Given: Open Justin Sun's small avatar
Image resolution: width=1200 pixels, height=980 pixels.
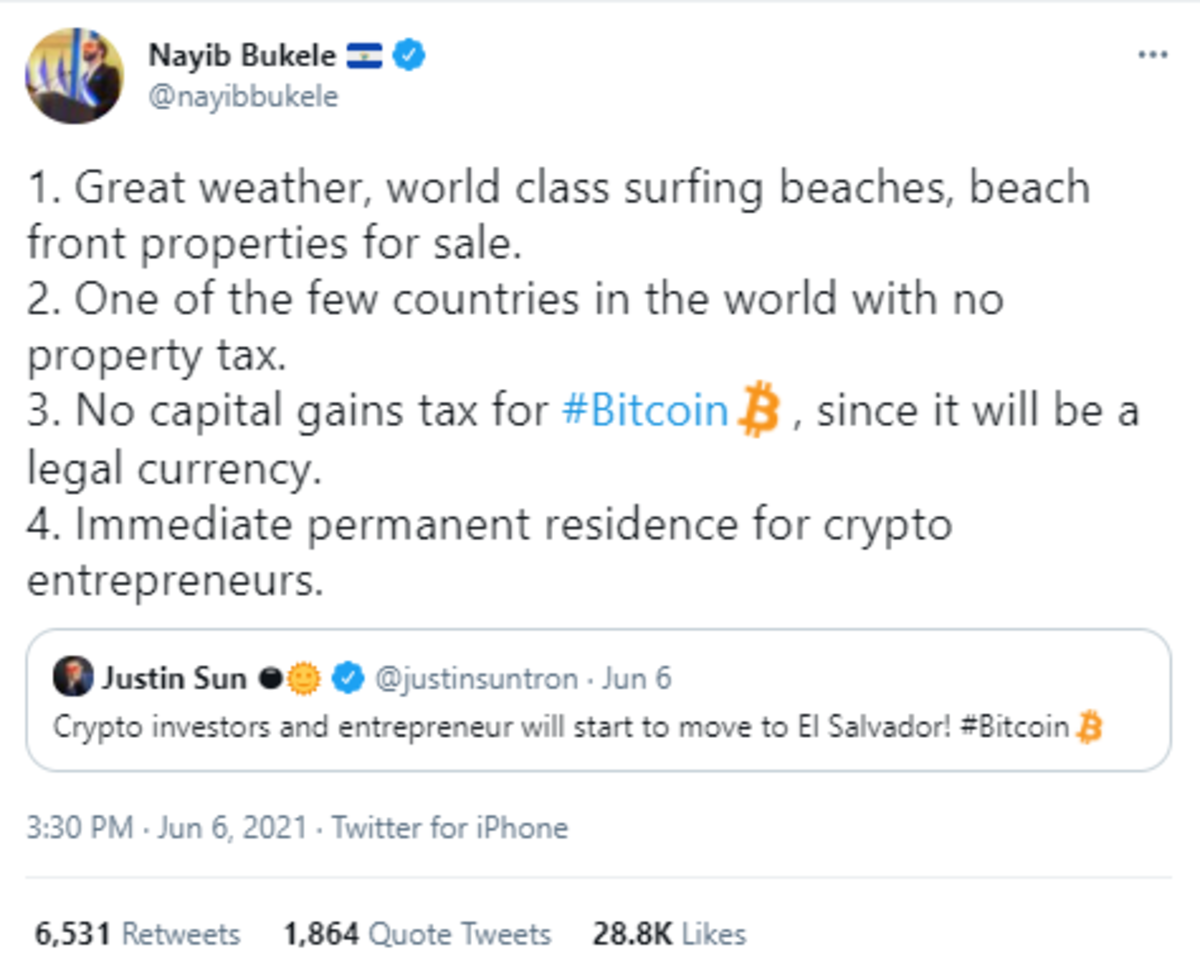Looking at the screenshot, I should click(x=73, y=678).
